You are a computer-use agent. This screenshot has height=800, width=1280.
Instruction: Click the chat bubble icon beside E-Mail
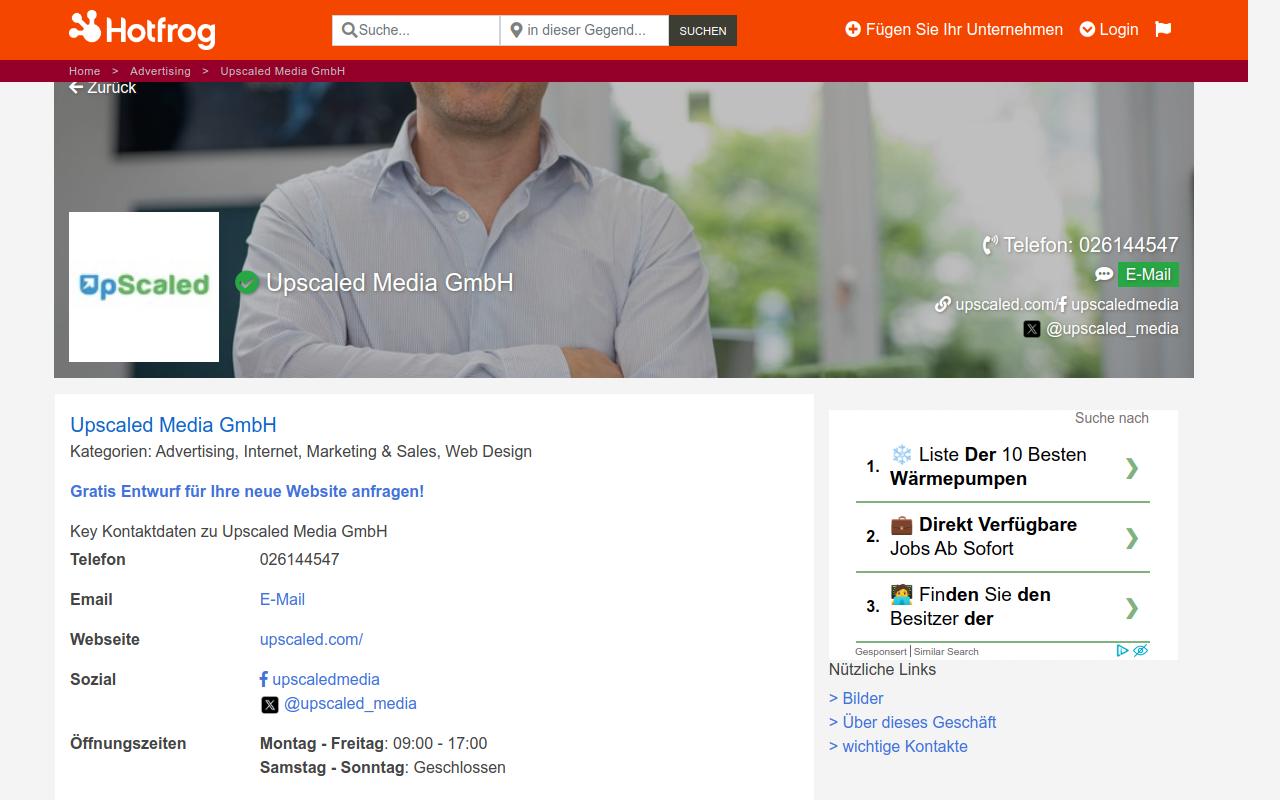[1103, 273]
